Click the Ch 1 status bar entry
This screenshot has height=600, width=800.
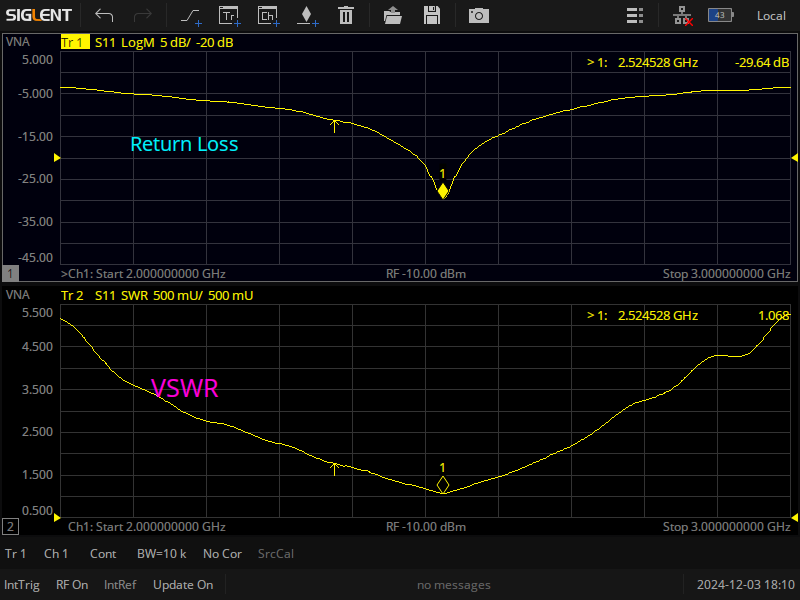(x=56, y=554)
